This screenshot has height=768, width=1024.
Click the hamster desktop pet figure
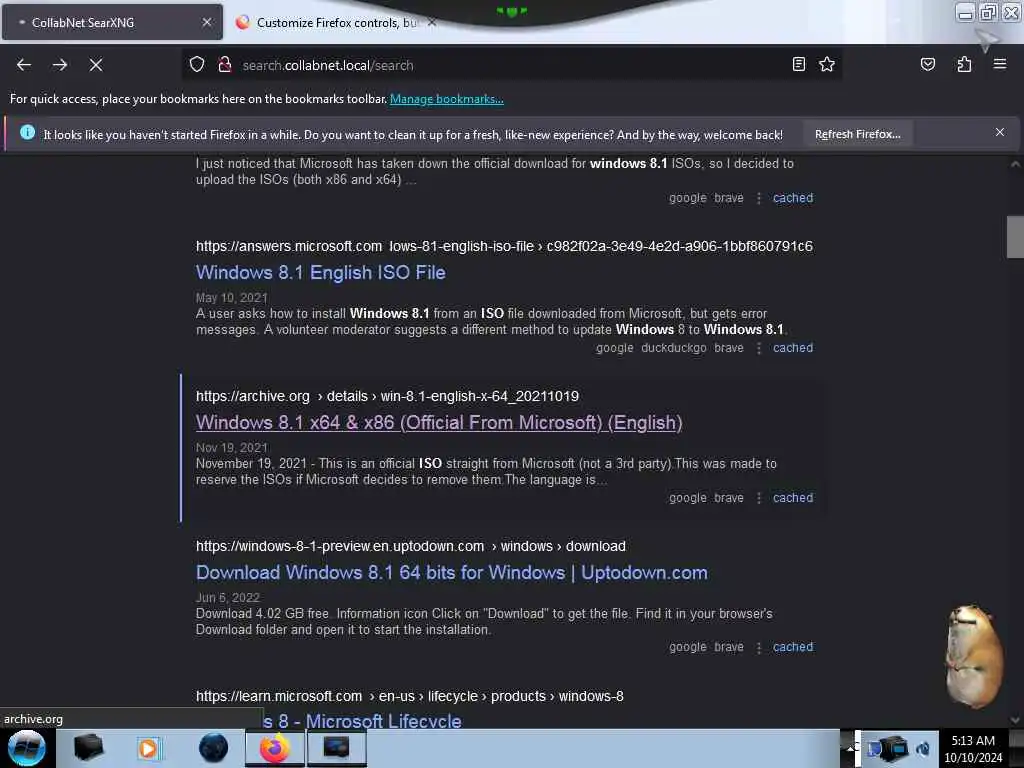[x=974, y=656]
